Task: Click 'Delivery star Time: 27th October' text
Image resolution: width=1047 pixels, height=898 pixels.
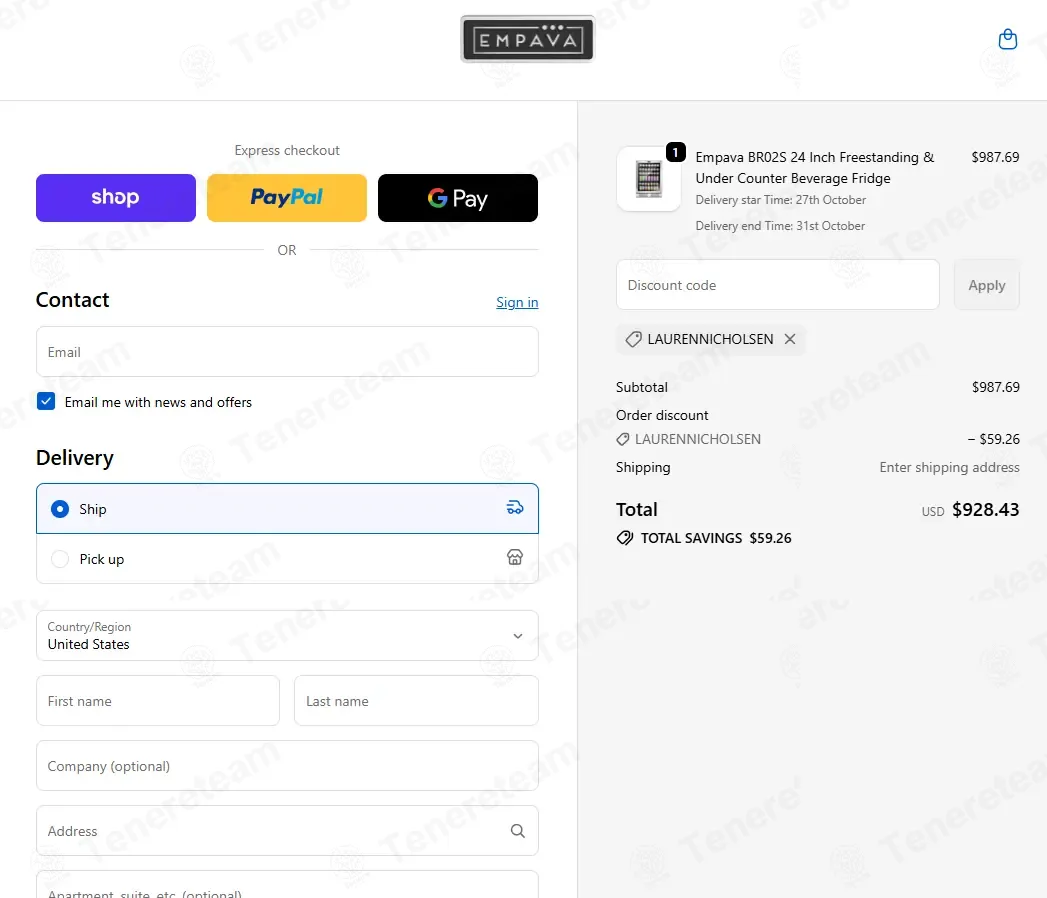Action: point(781,200)
